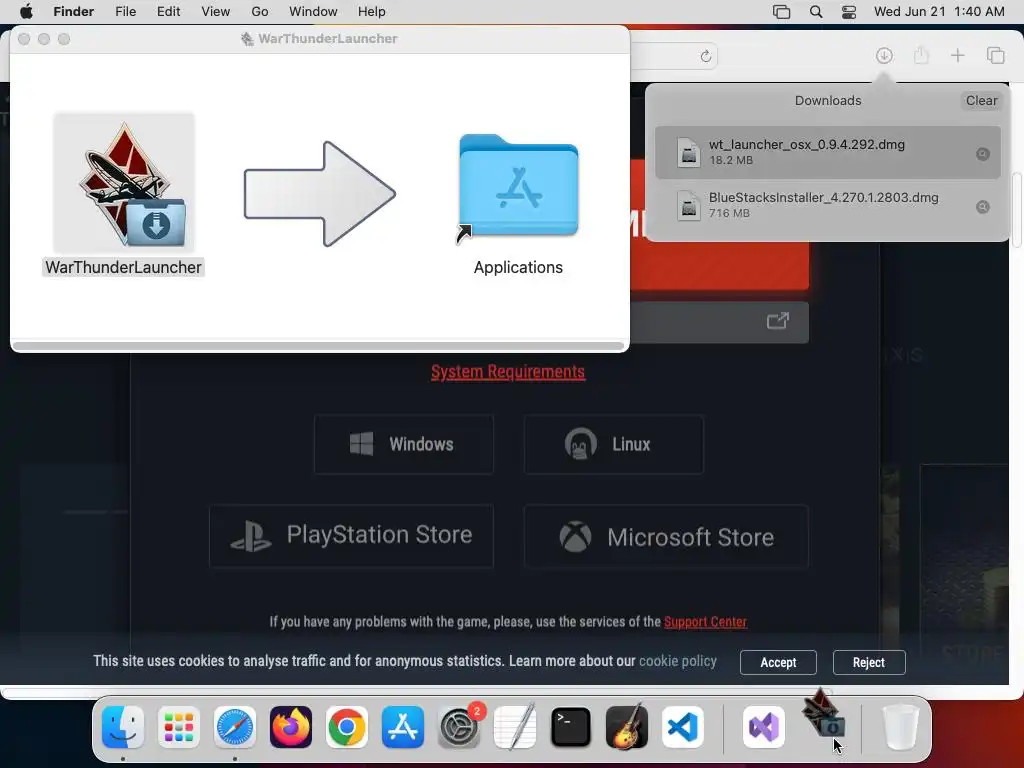The width and height of the screenshot is (1024, 768).
Task: Open App Store from the dock
Action: click(x=402, y=727)
